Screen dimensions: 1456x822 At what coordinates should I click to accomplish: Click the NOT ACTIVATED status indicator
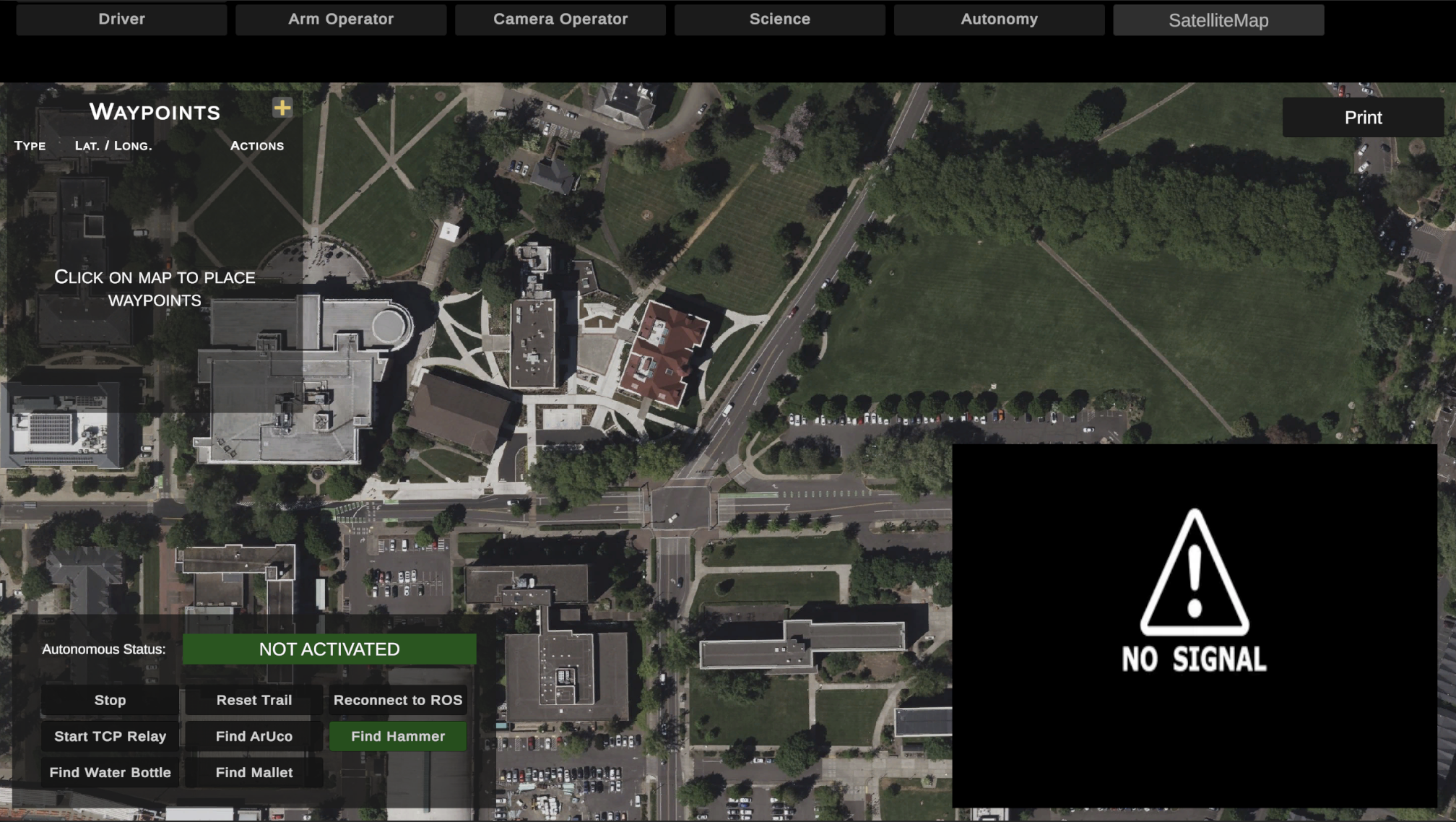click(x=329, y=649)
